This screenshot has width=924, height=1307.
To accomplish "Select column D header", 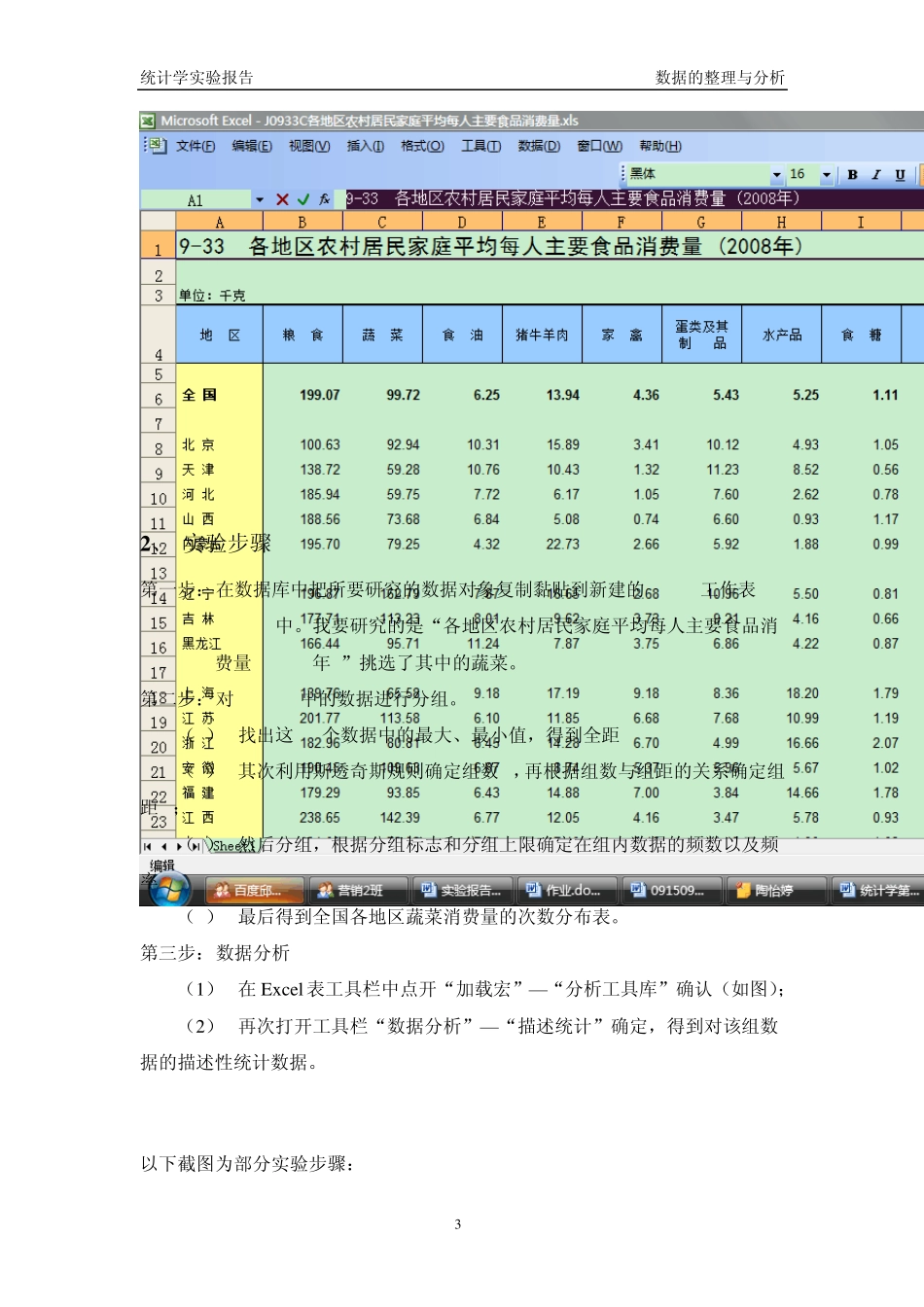I will pos(462,222).
